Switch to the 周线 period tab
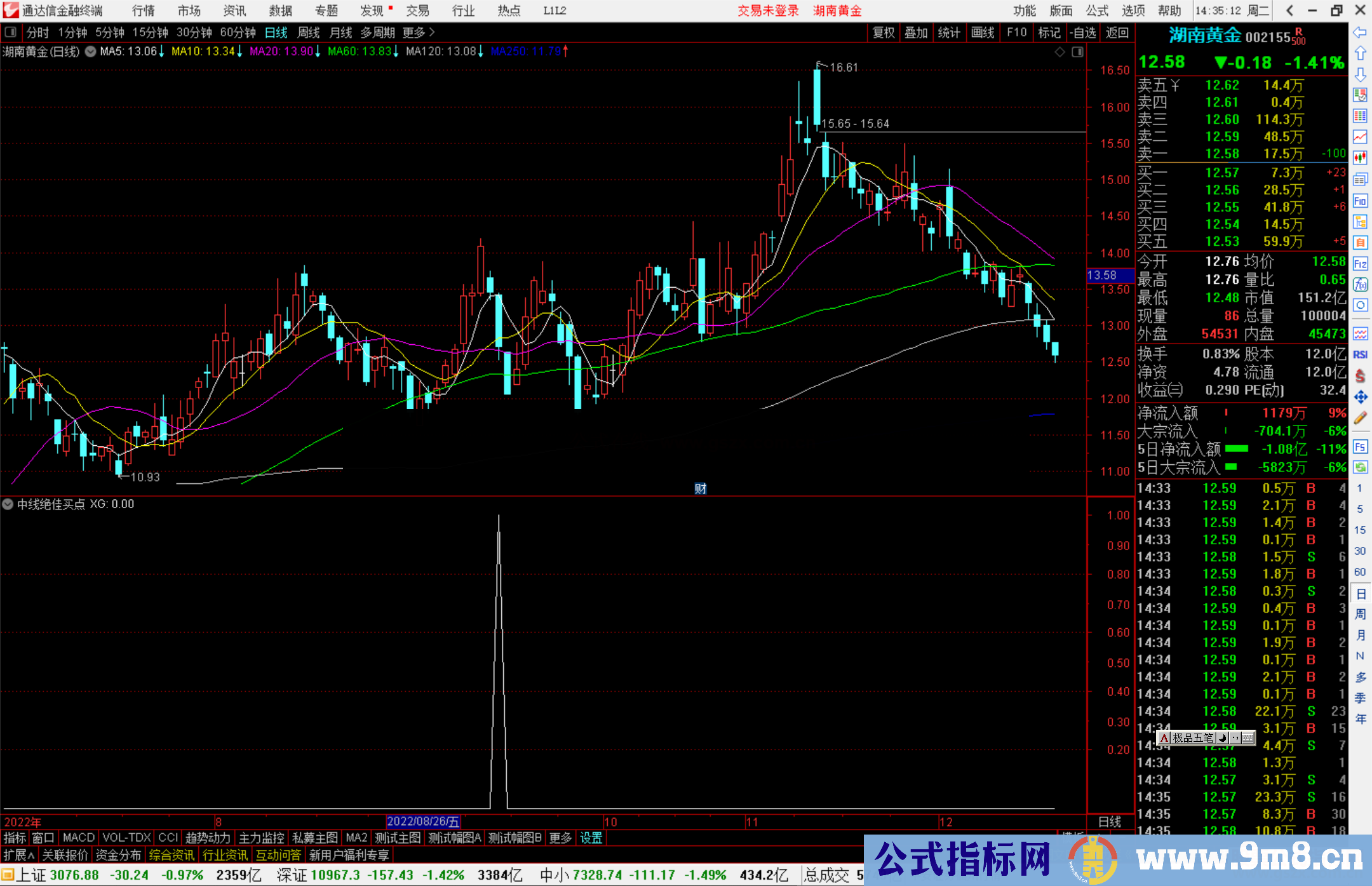 (x=309, y=32)
